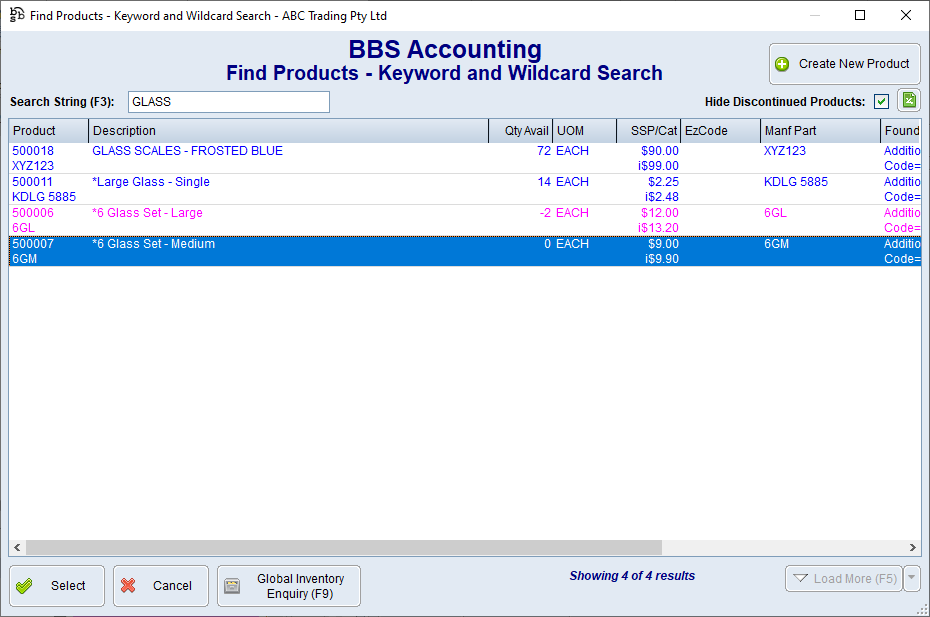Expand the Load More dropdown arrow
Viewport: 930px width, 617px height.
(911, 578)
